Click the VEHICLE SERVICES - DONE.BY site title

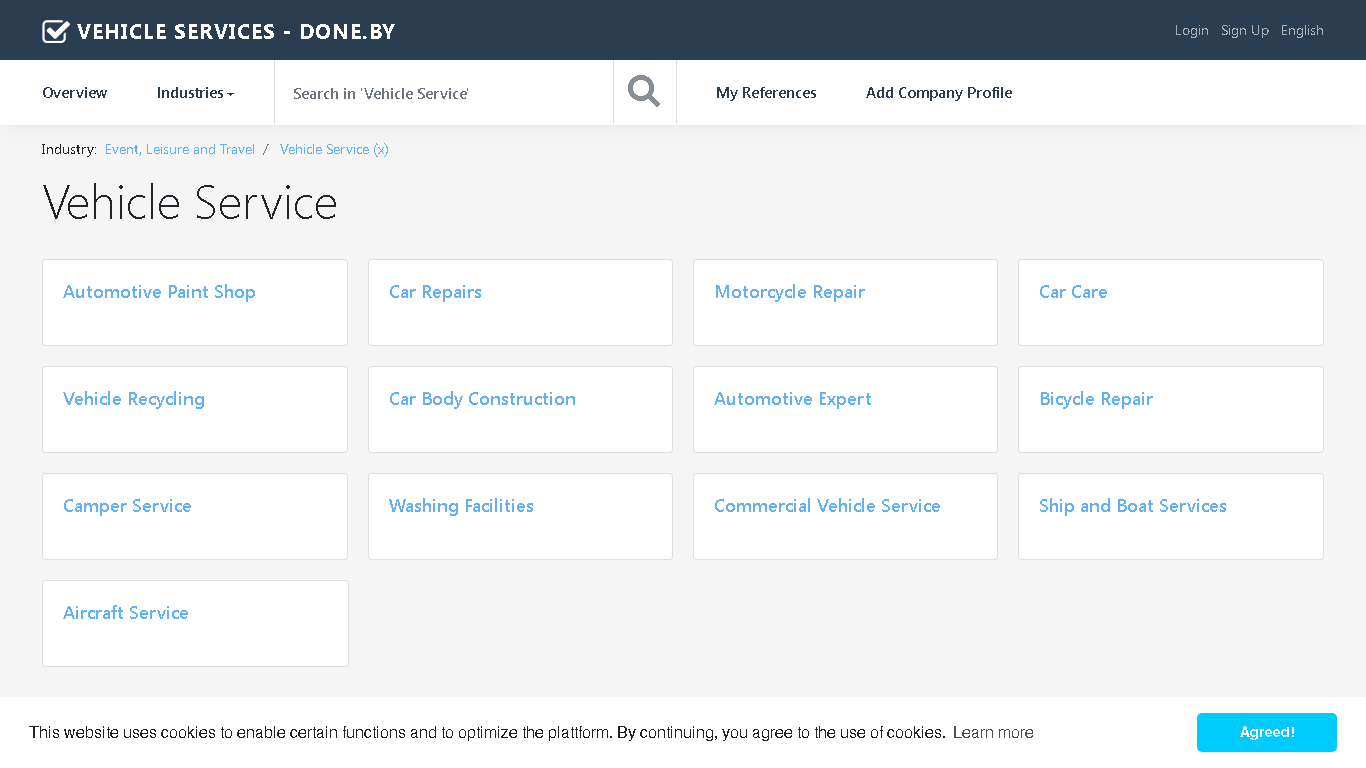click(x=236, y=31)
